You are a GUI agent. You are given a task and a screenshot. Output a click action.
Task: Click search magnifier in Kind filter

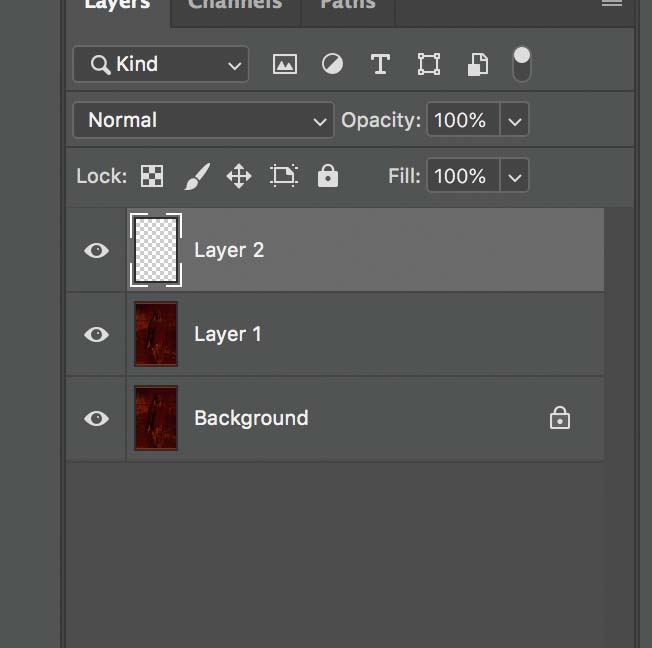pyautogui.click(x=100, y=65)
